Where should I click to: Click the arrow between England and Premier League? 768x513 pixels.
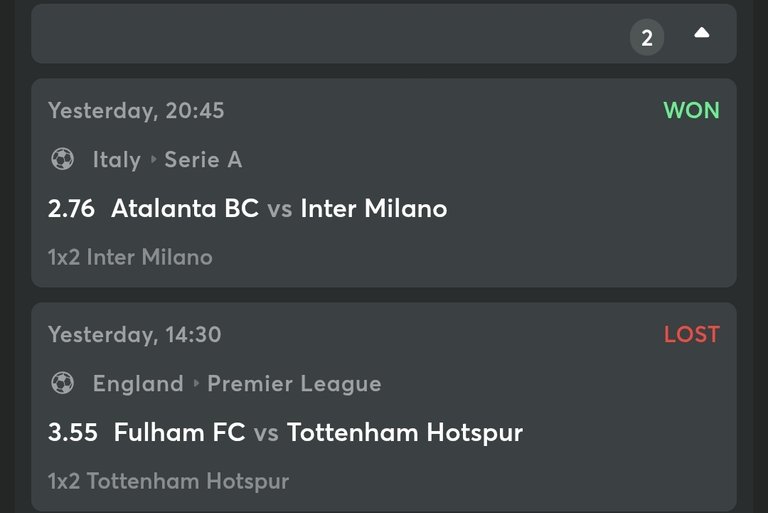click(196, 383)
